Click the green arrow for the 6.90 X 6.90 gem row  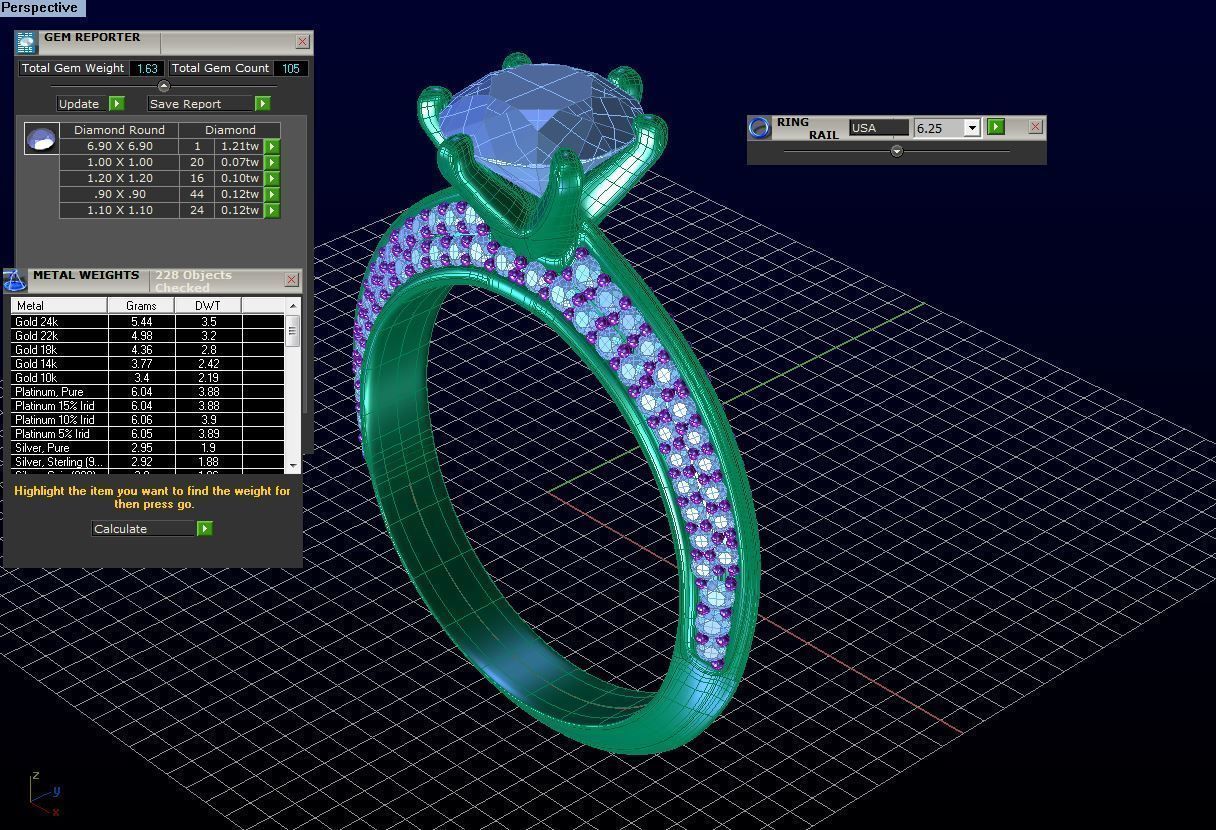tap(271, 146)
